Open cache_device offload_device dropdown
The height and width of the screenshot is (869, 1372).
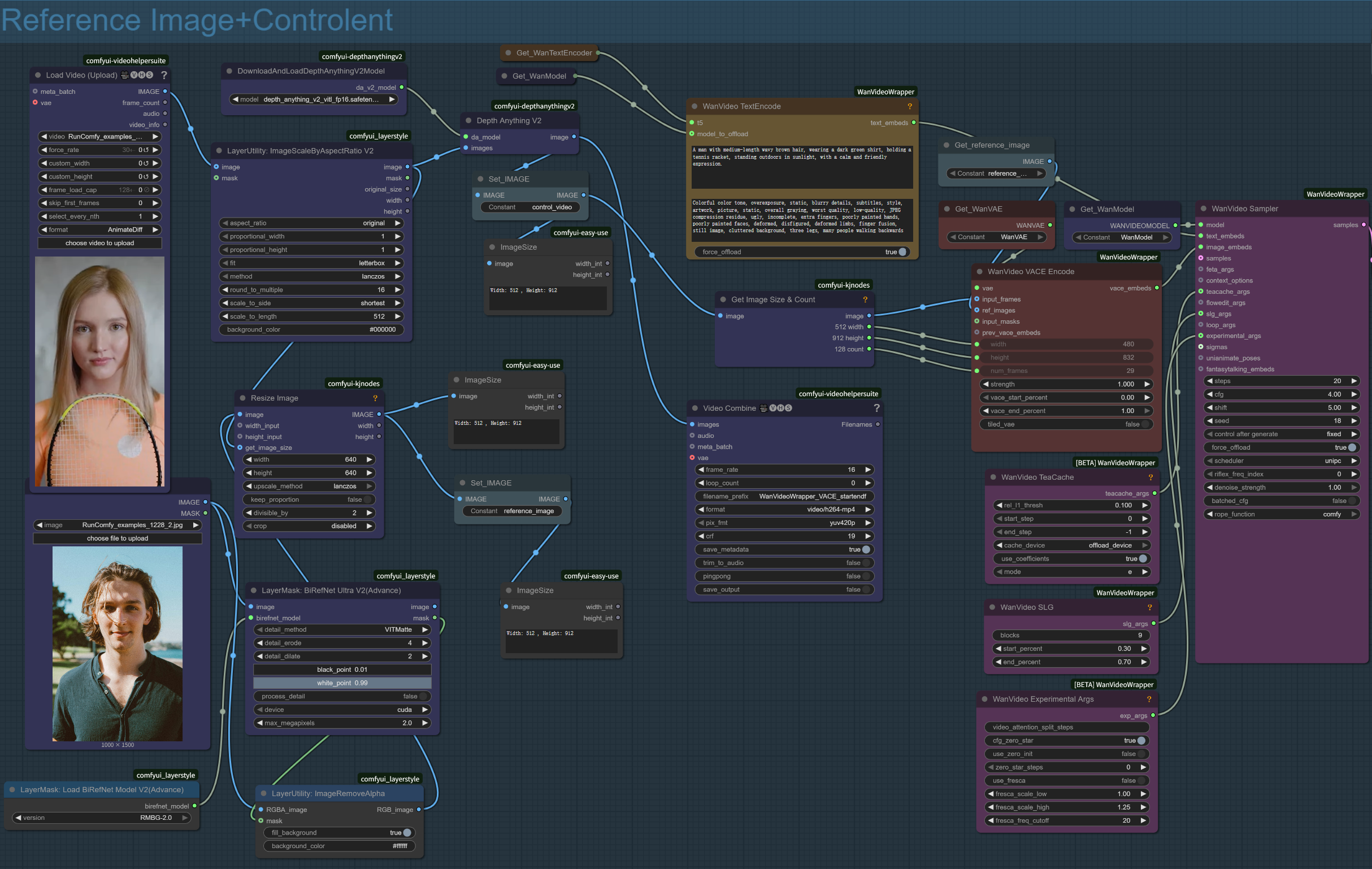click(1072, 545)
